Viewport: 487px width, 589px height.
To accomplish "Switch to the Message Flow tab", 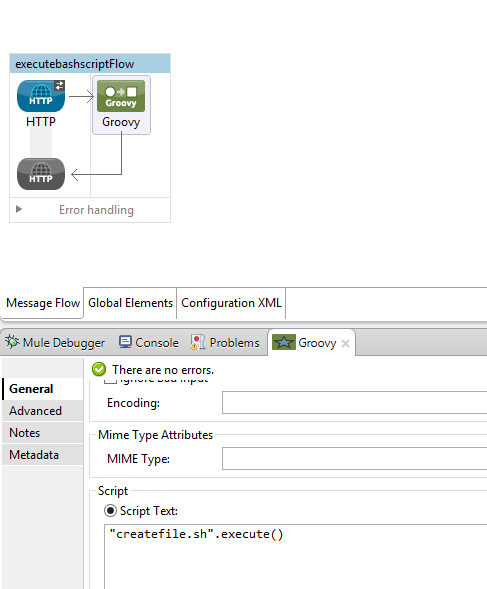I will tap(43, 303).
